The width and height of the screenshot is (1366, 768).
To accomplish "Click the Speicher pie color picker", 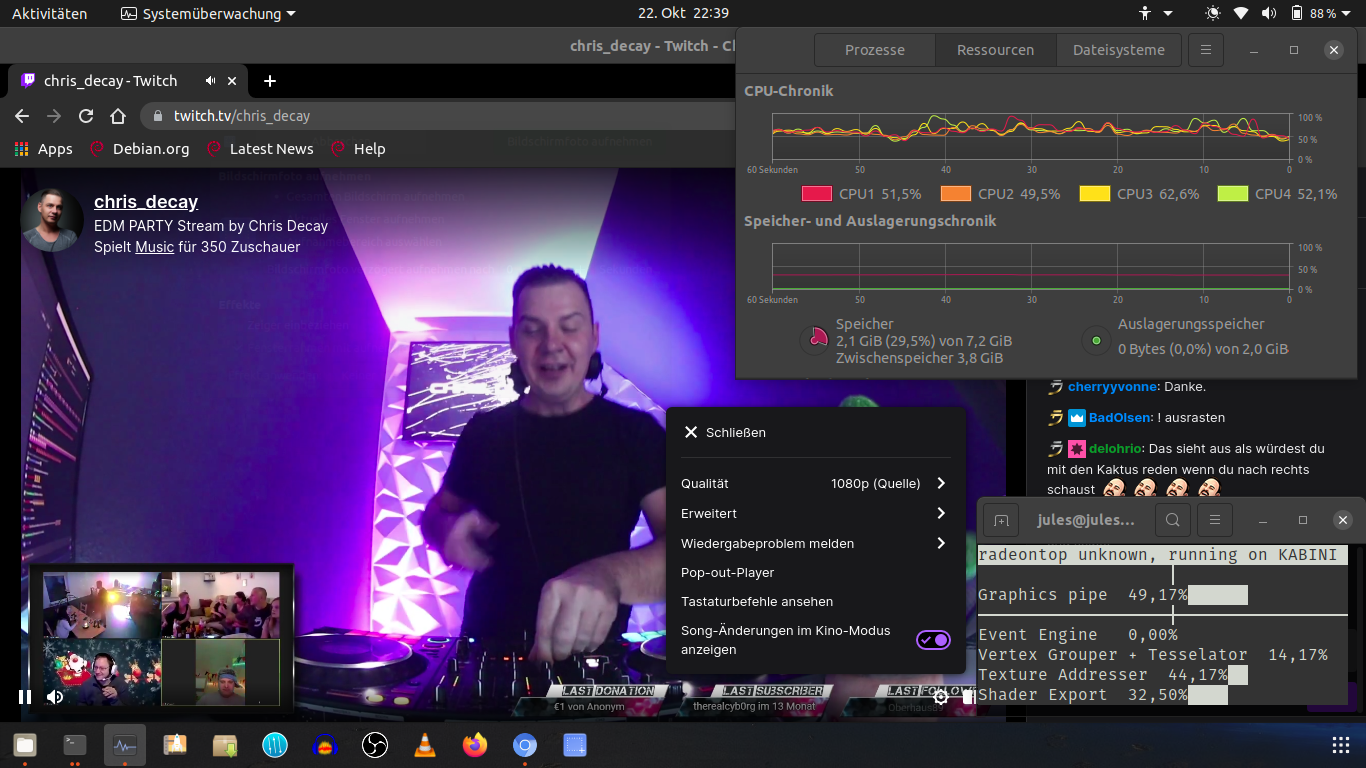I will 816,341.
